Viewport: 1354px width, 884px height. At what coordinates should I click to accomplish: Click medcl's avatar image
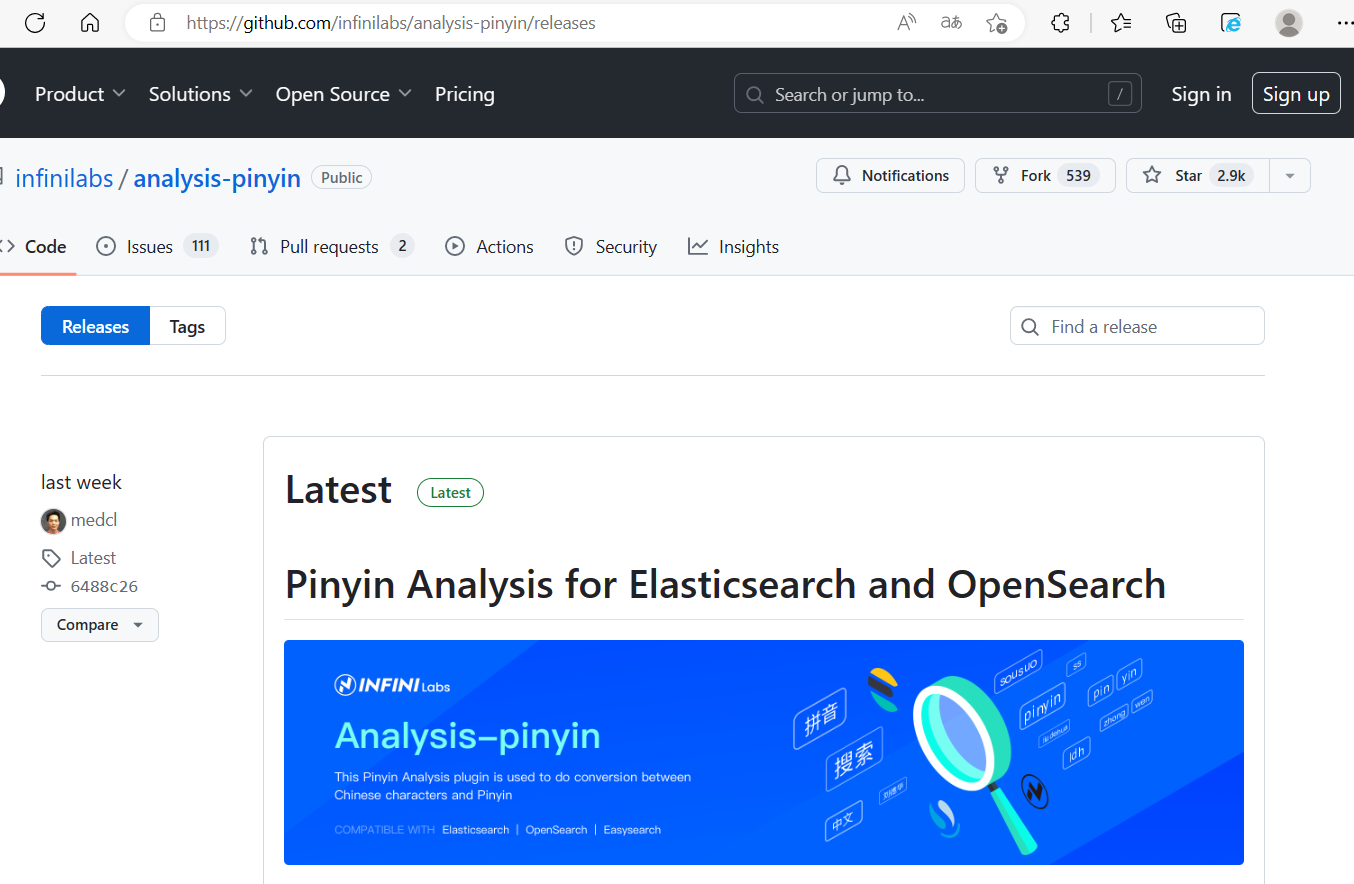pyautogui.click(x=53, y=521)
